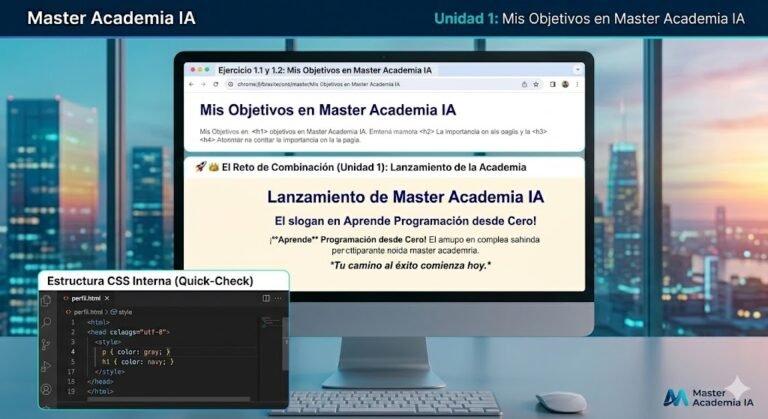The image size is (768, 419).
Task: Open the browser three-dot menu
Action: point(577,84)
